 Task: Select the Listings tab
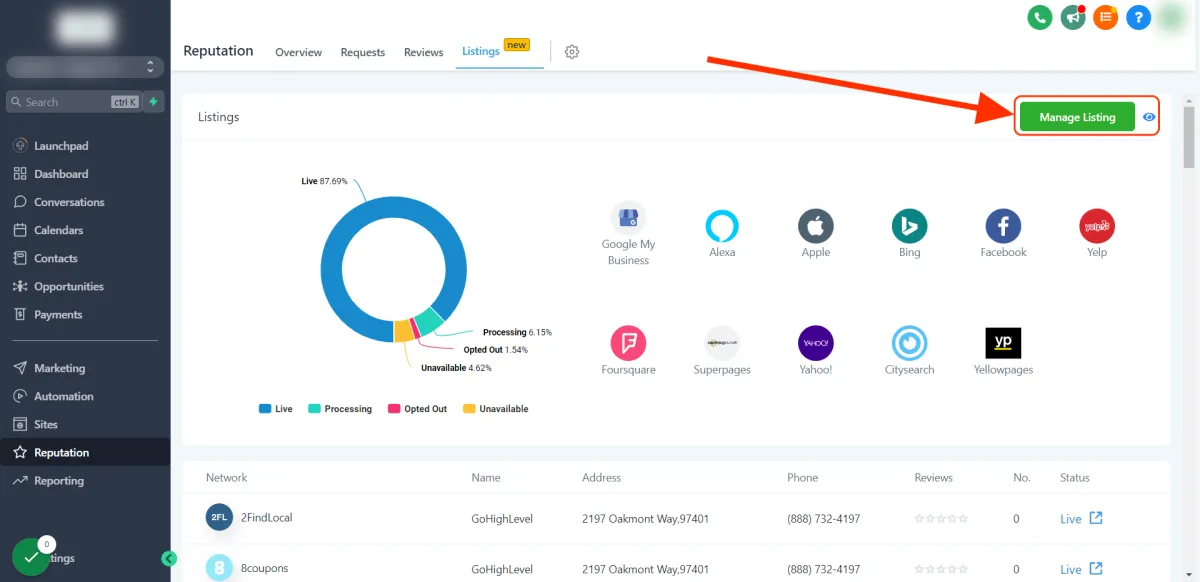click(x=481, y=51)
